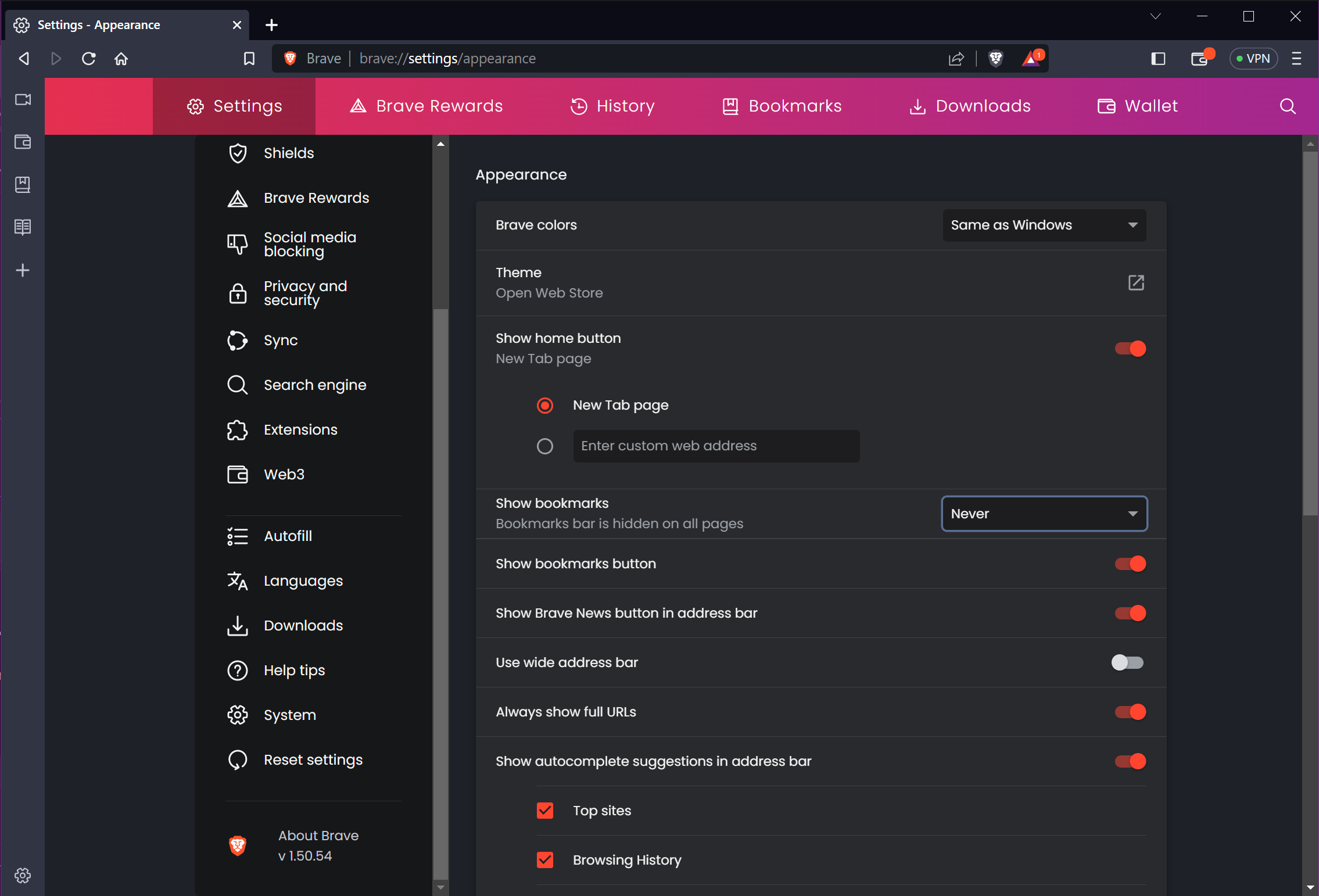Viewport: 1319px width, 896px height.
Task: Open the hamburger main menu
Action: tap(1296, 59)
